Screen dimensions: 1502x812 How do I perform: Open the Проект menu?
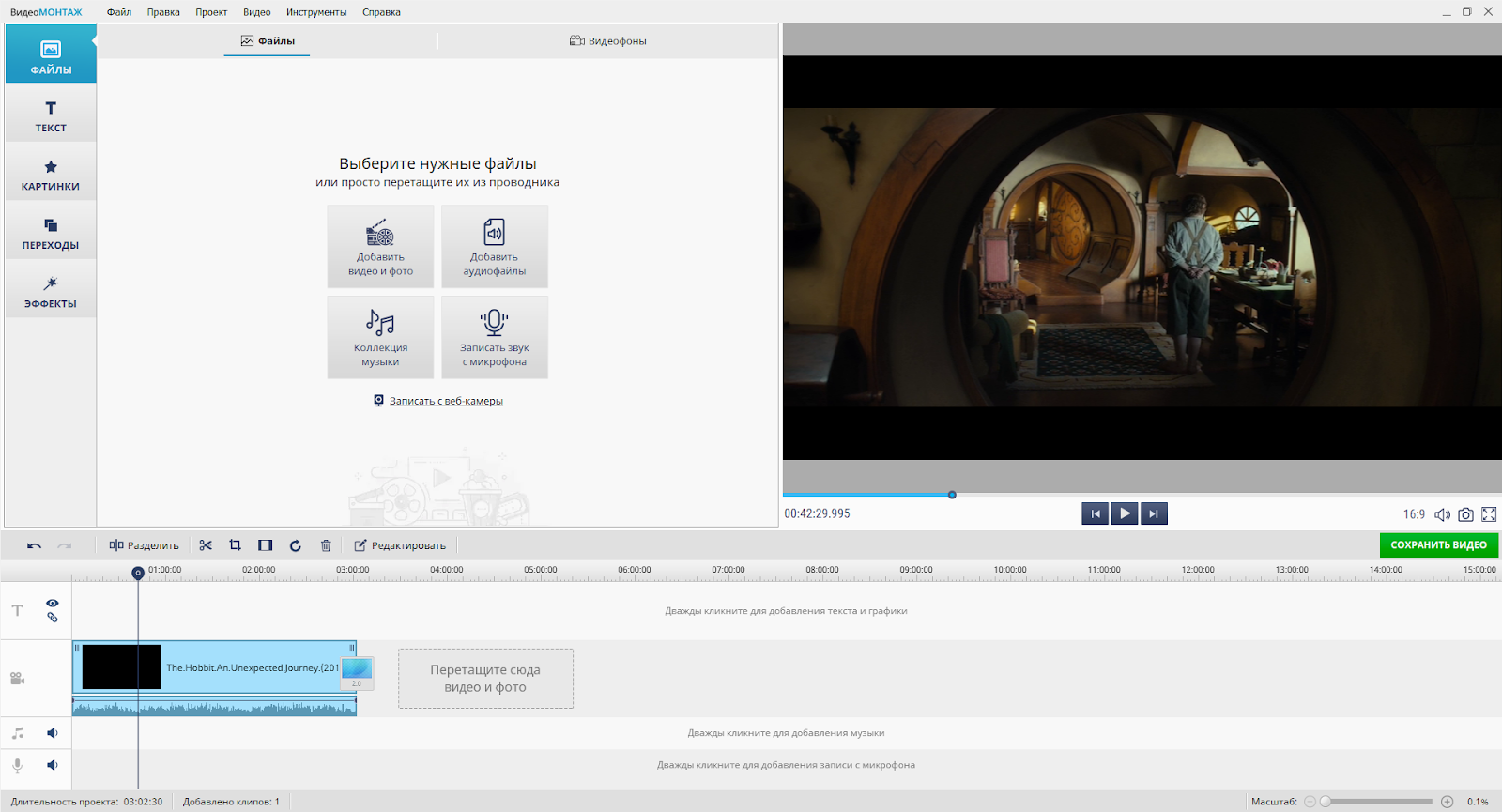[x=211, y=12]
